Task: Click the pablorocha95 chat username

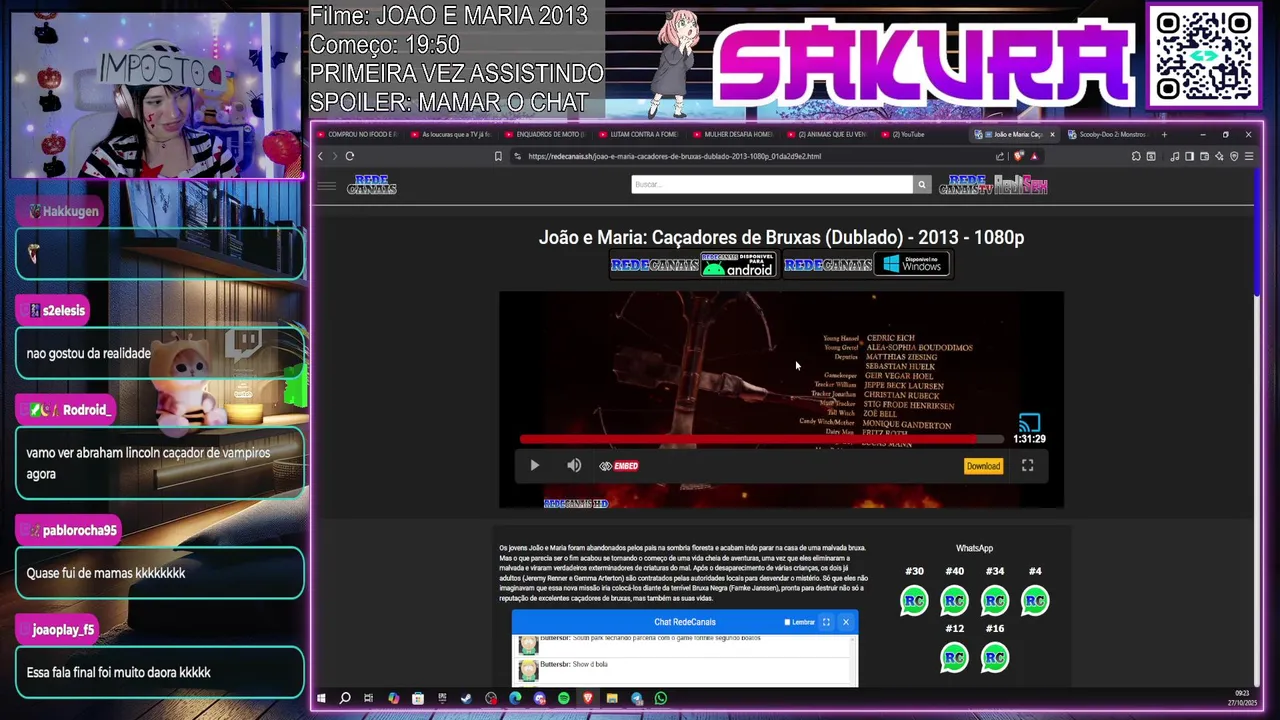Action: pyautogui.click(x=80, y=530)
